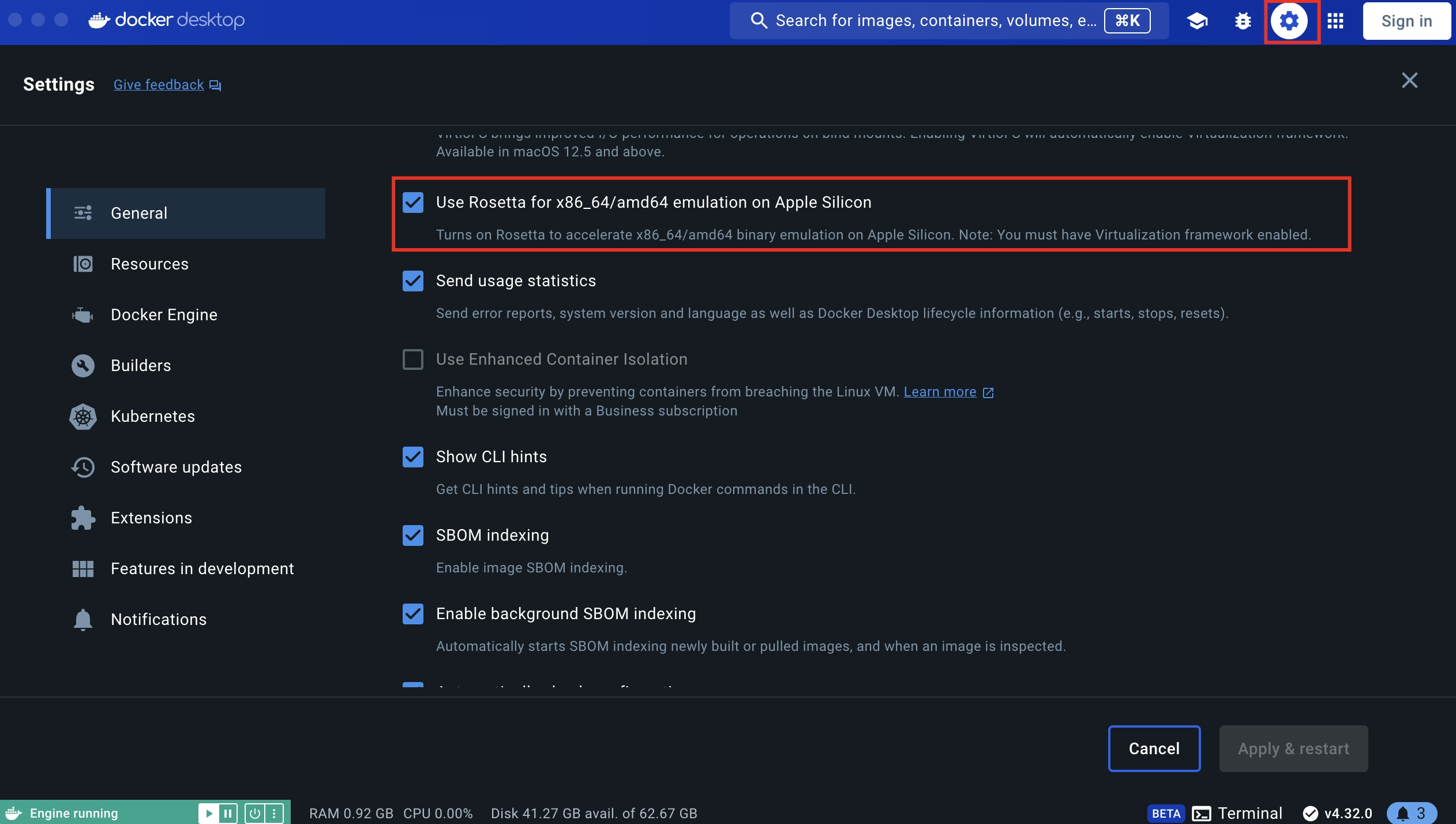Image resolution: width=1456 pixels, height=824 pixels.
Task: Open Kubernetes settings via helm icon
Action: [x=82, y=417]
